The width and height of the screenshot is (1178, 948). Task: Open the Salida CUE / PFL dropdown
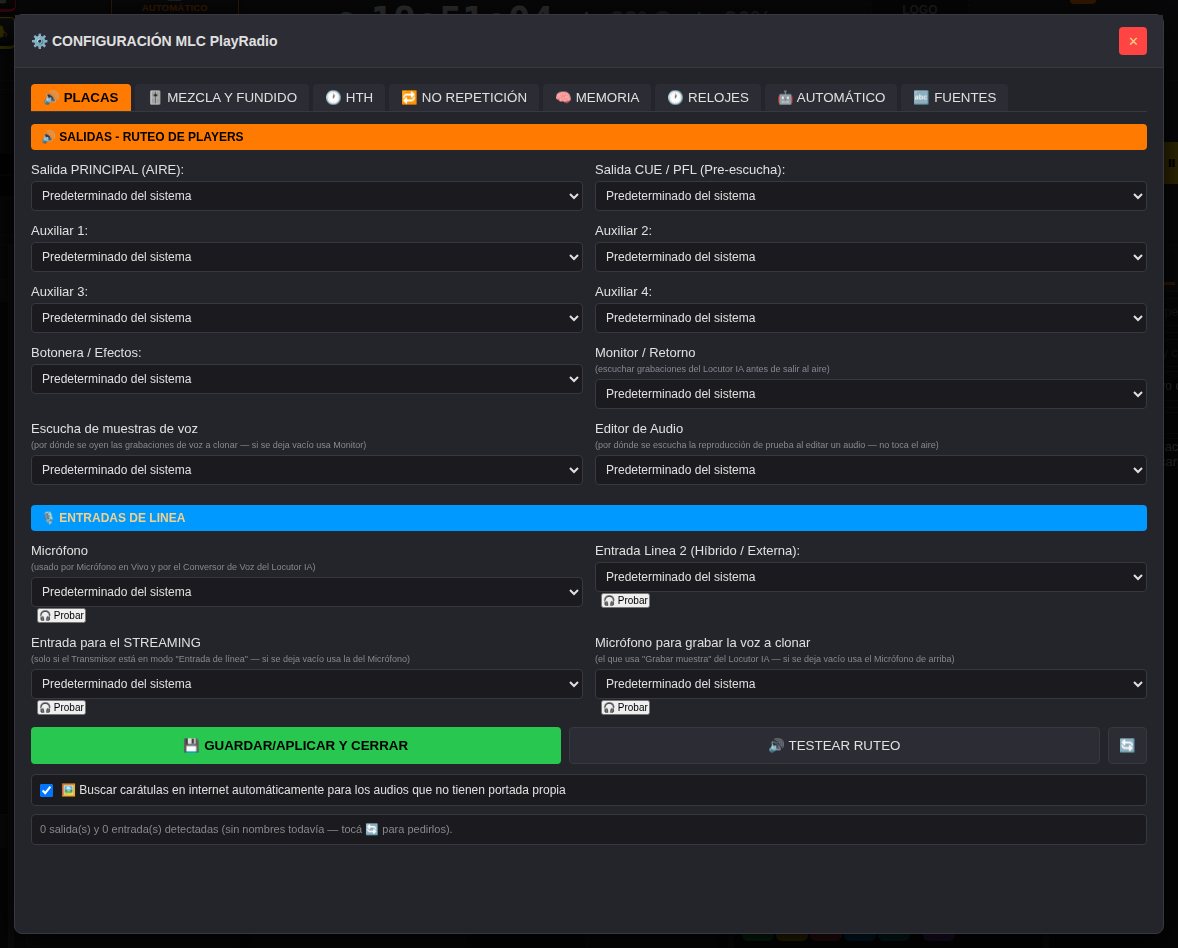pyautogui.click(x=871, y=196)
